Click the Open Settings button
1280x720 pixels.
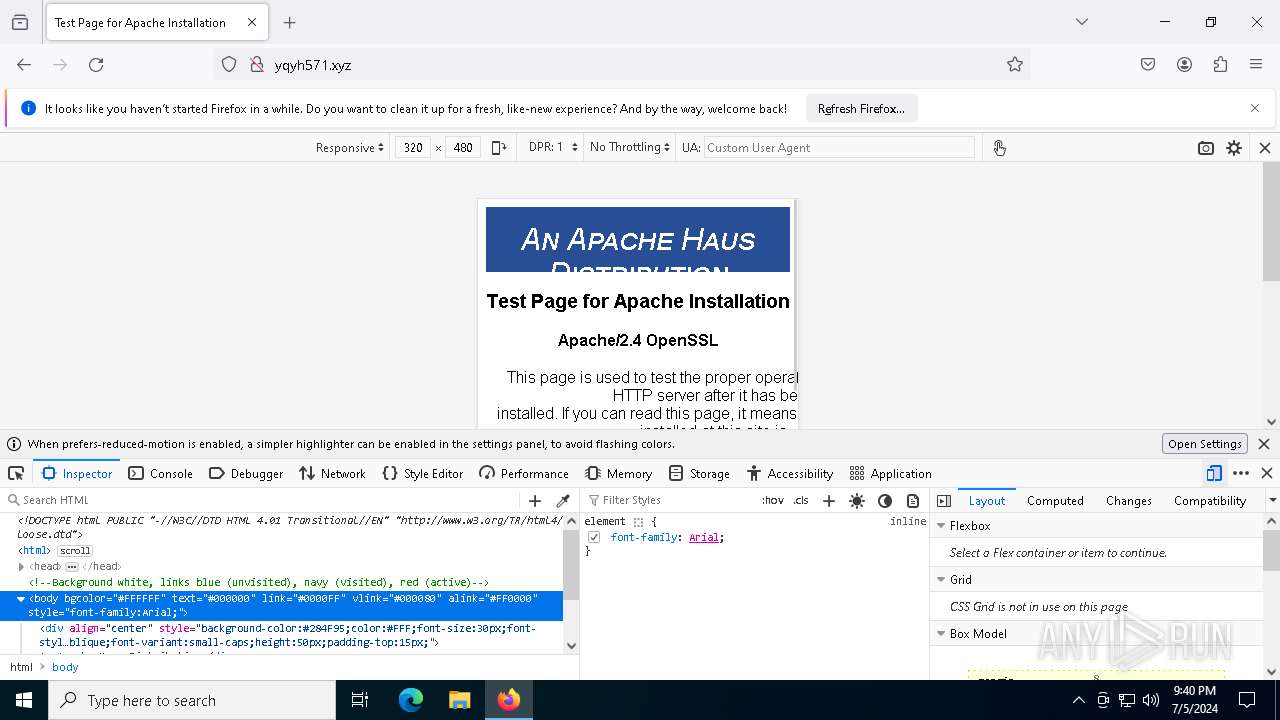pos(1205,444)
